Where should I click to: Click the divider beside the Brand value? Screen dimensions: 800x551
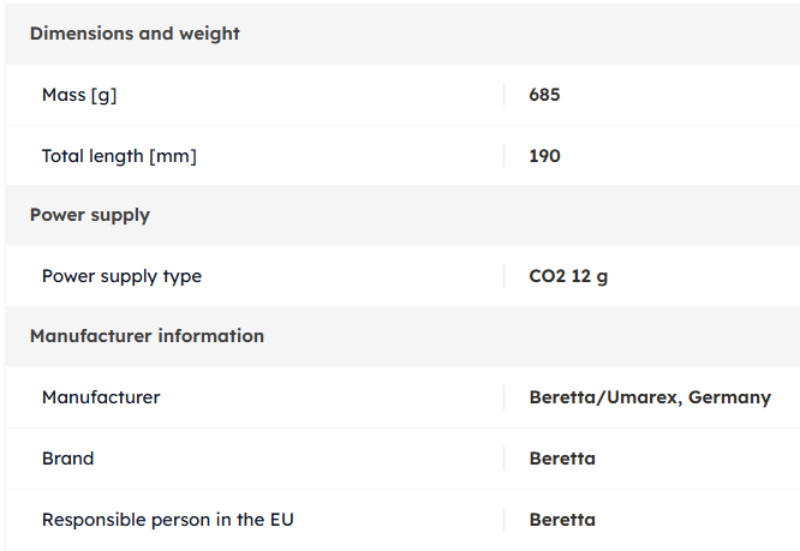point(504,459)
